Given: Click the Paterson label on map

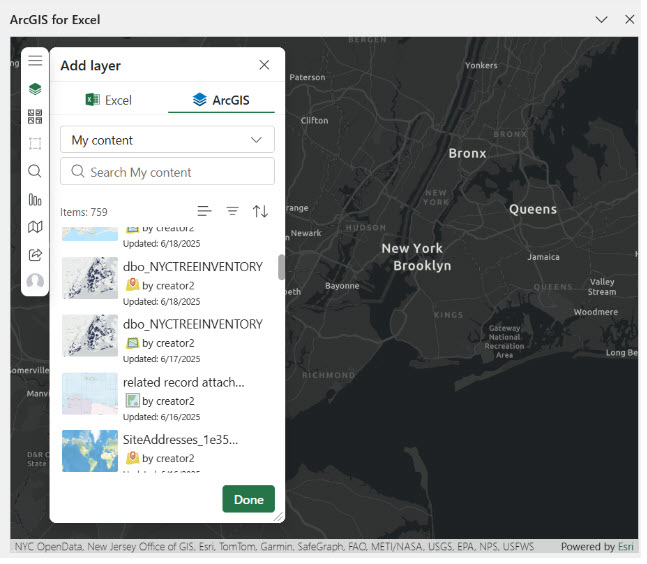Looking at the screenshot, I should click(307, 77).
